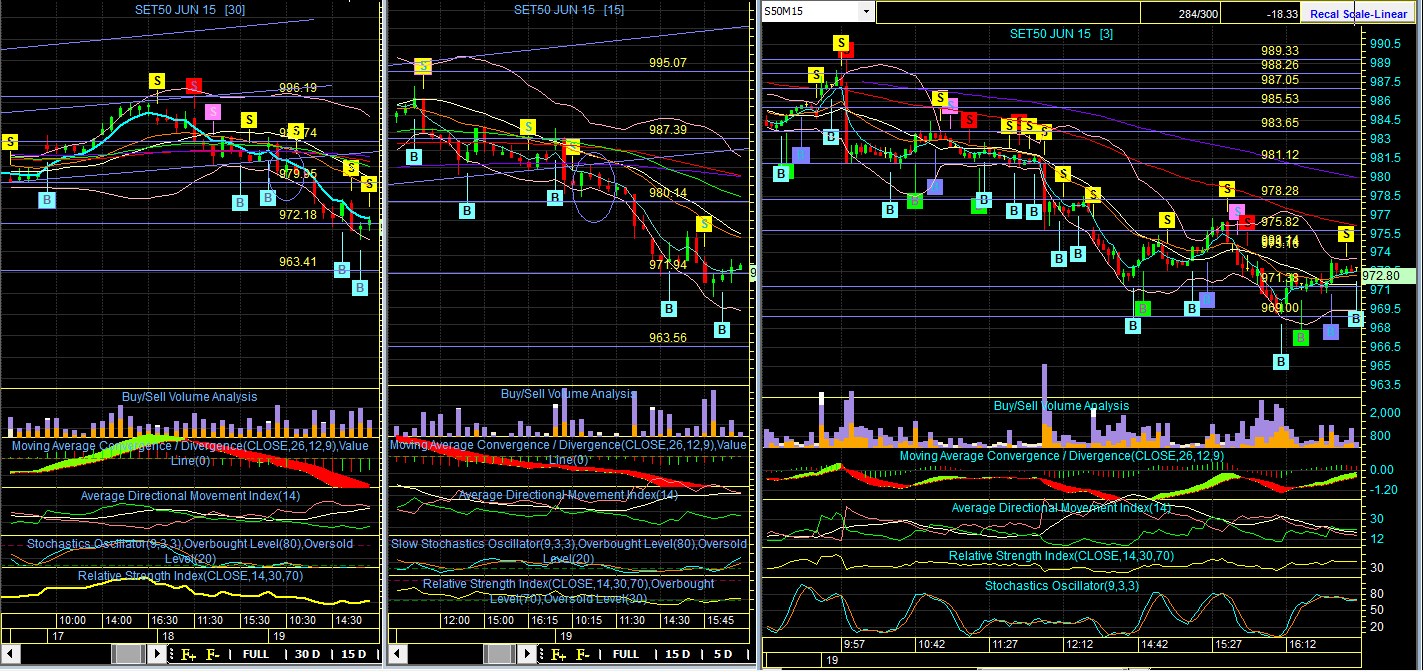Click F+ icon in 30-minute chart toolbar
Viewport: 1423px width, 671px height.
[187, 655]
